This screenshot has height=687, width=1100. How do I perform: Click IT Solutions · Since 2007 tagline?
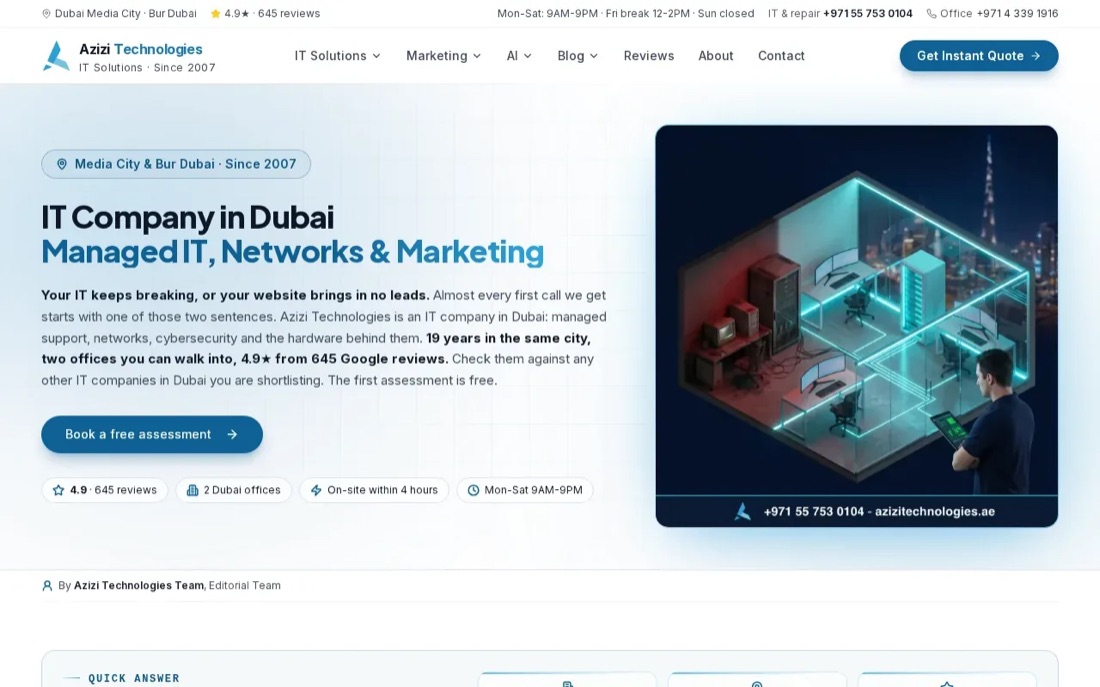coord(147,67)
